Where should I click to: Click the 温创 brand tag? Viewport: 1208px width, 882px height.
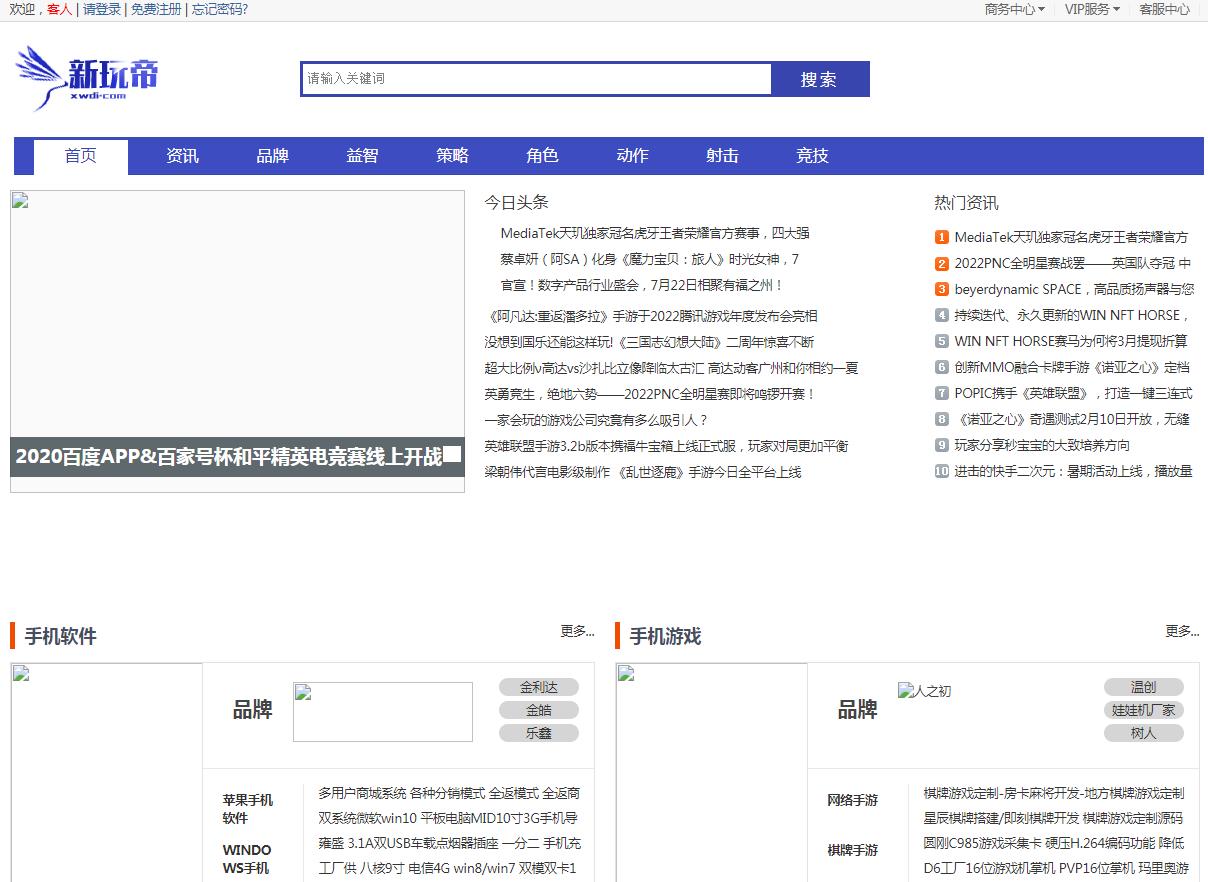[1144, 687]
